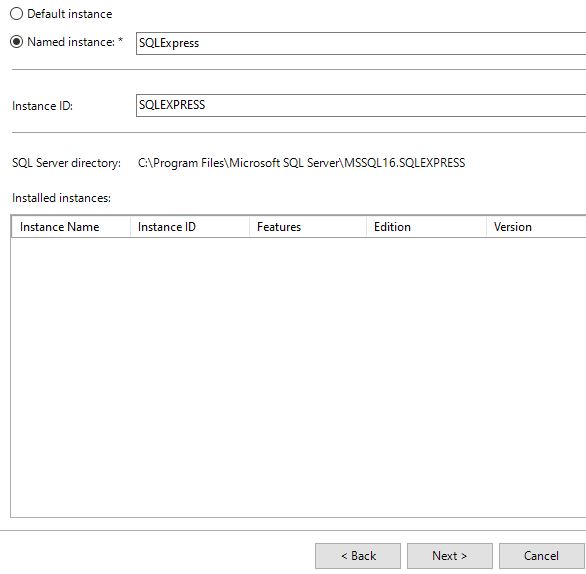Click the Instance ID field containing SQLEXPRESS
Screen dimensions: 586x574
pyautogui.click(x=361, y=105)
